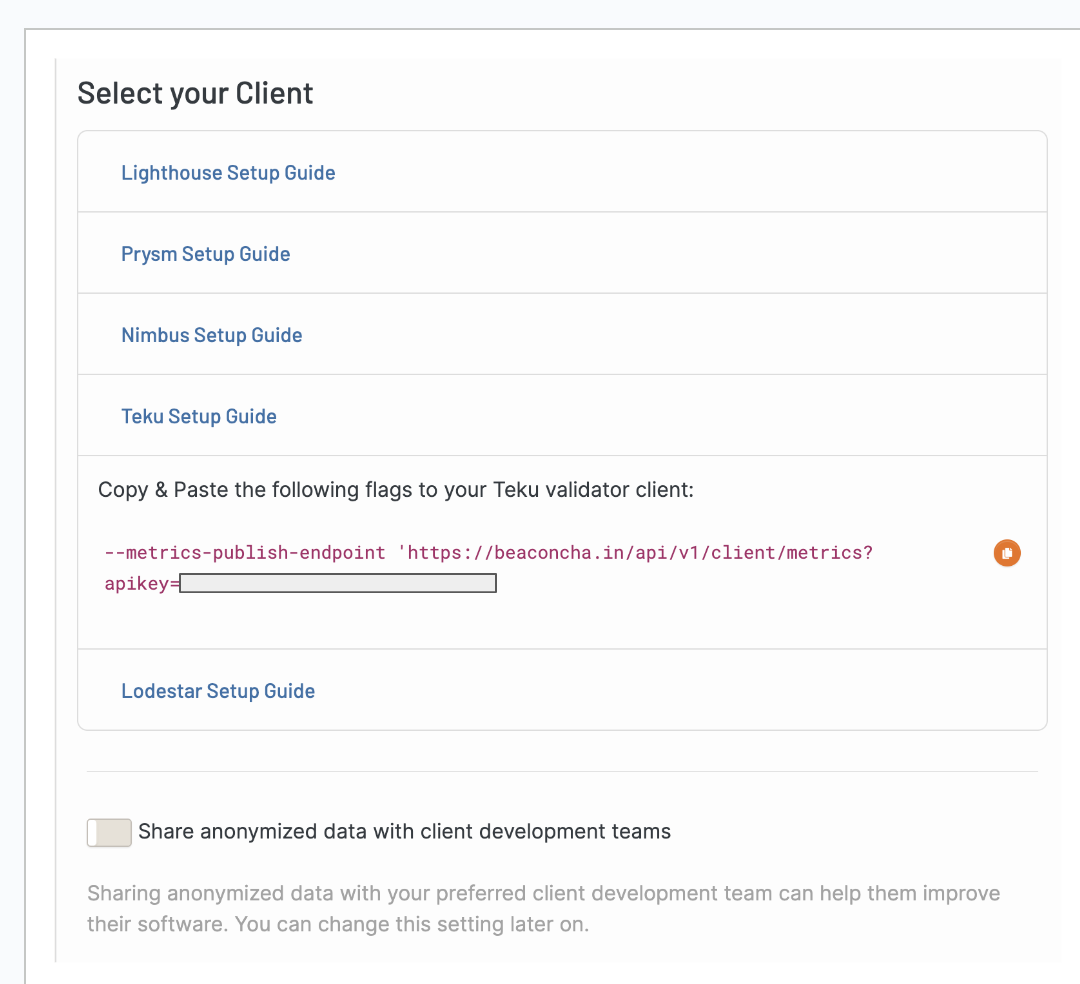The height and width of the screenshot is (984, 1080).
Task: Expand the Lighthouse Setup Guide section
Action: point(228,173)
